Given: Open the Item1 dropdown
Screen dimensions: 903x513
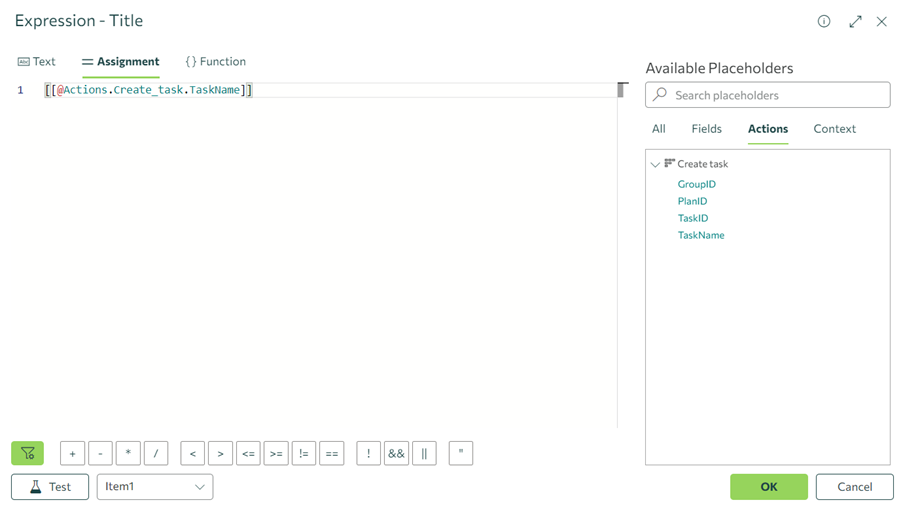Looking at the screenshot, I should point(155,487).
